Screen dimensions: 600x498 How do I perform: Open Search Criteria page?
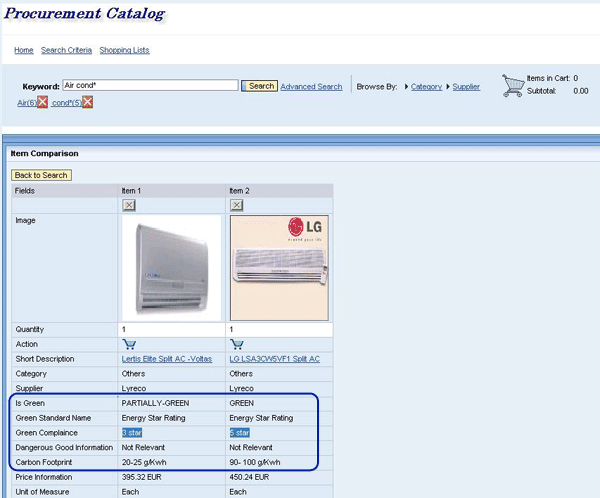[x=66, y=50]
